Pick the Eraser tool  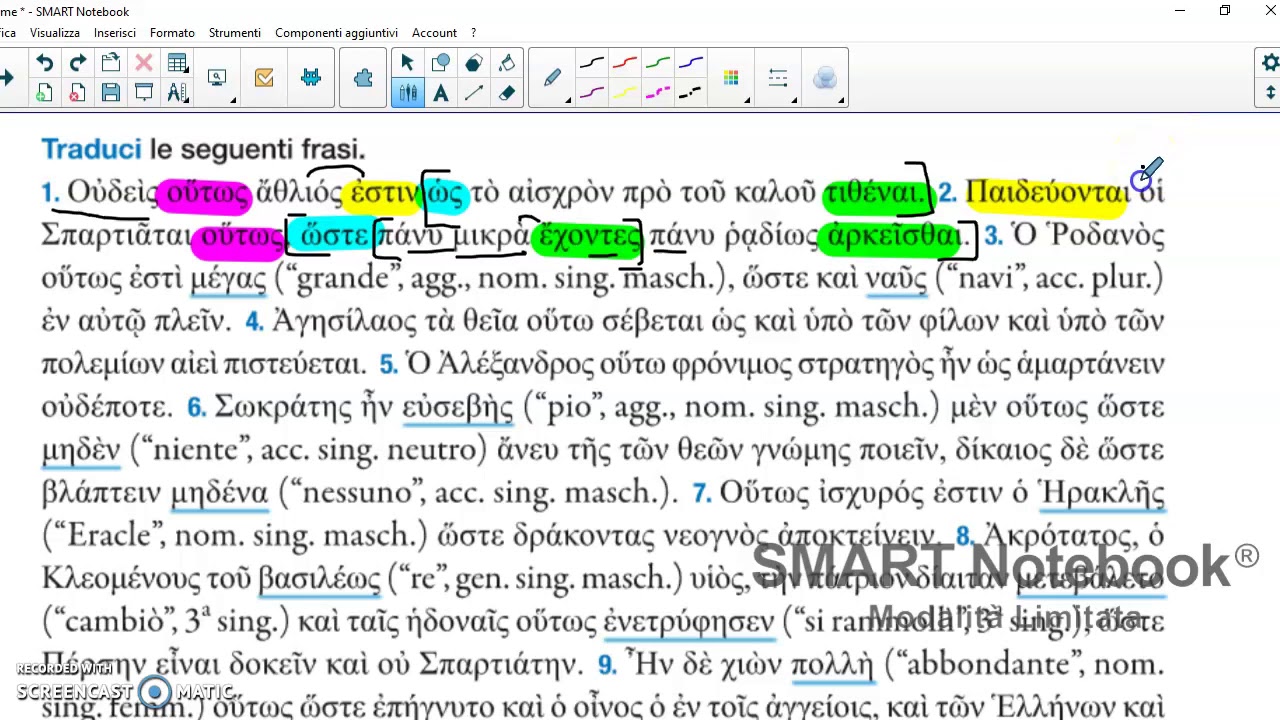pos(507,93)
